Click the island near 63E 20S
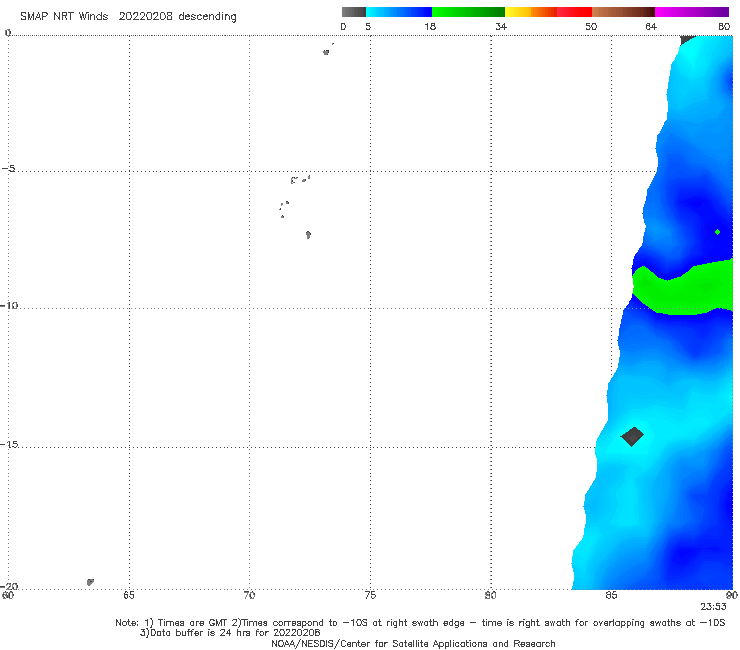Screen dimensions: 740x650 [x=90, y=582]
